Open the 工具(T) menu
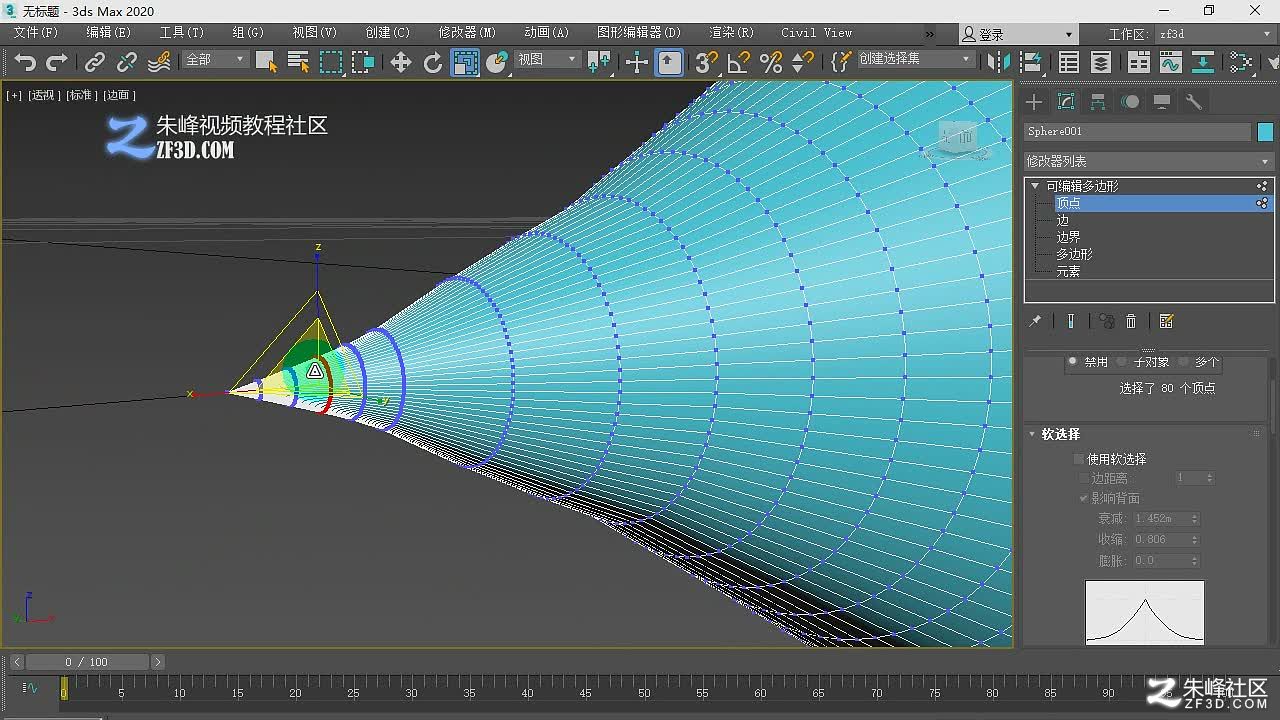The width and height of the screenshot is (1280, 720). pyautogui.click(x=181, y=33)
